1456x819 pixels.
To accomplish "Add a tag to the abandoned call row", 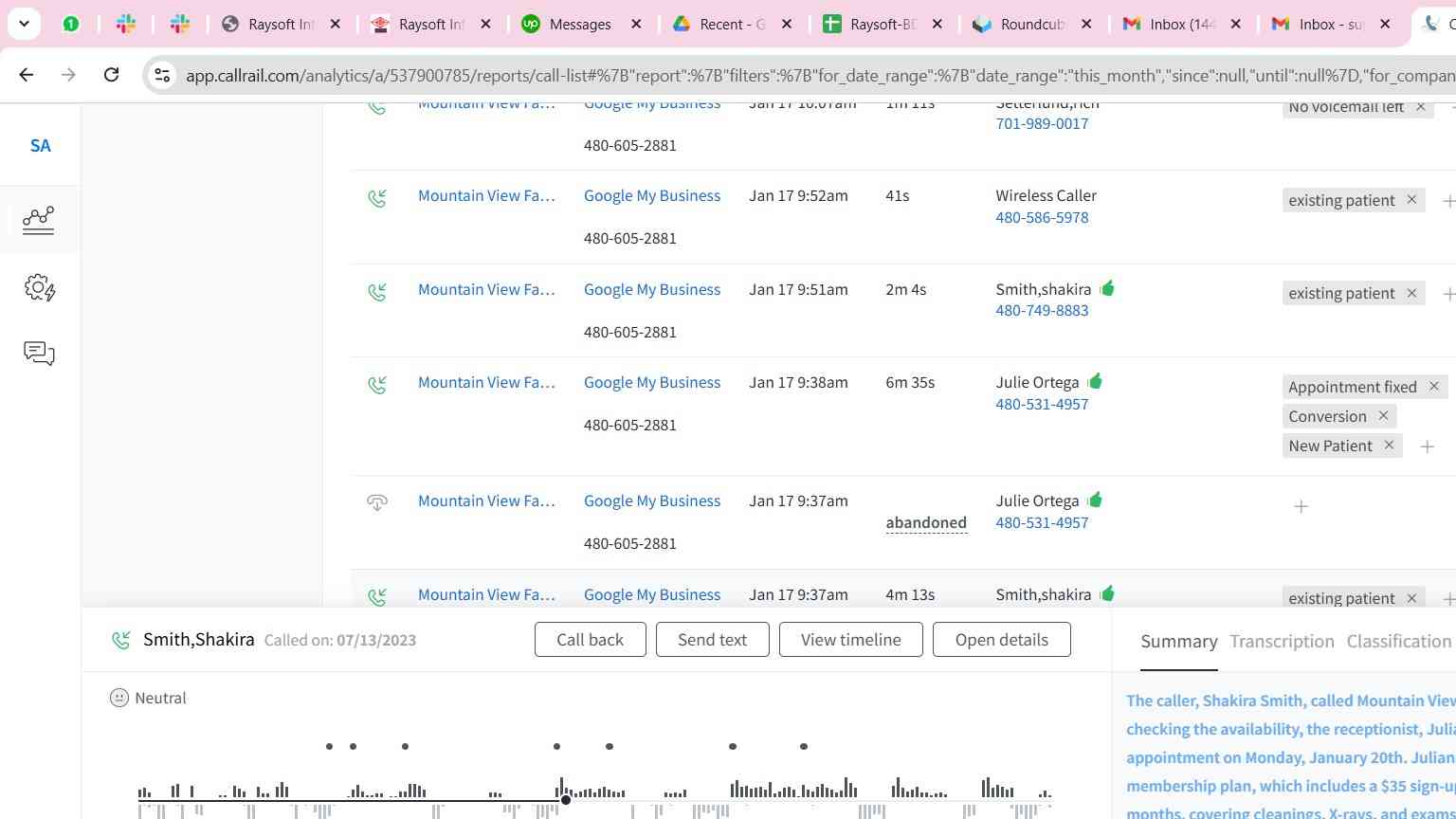I will pos(1301,507).
